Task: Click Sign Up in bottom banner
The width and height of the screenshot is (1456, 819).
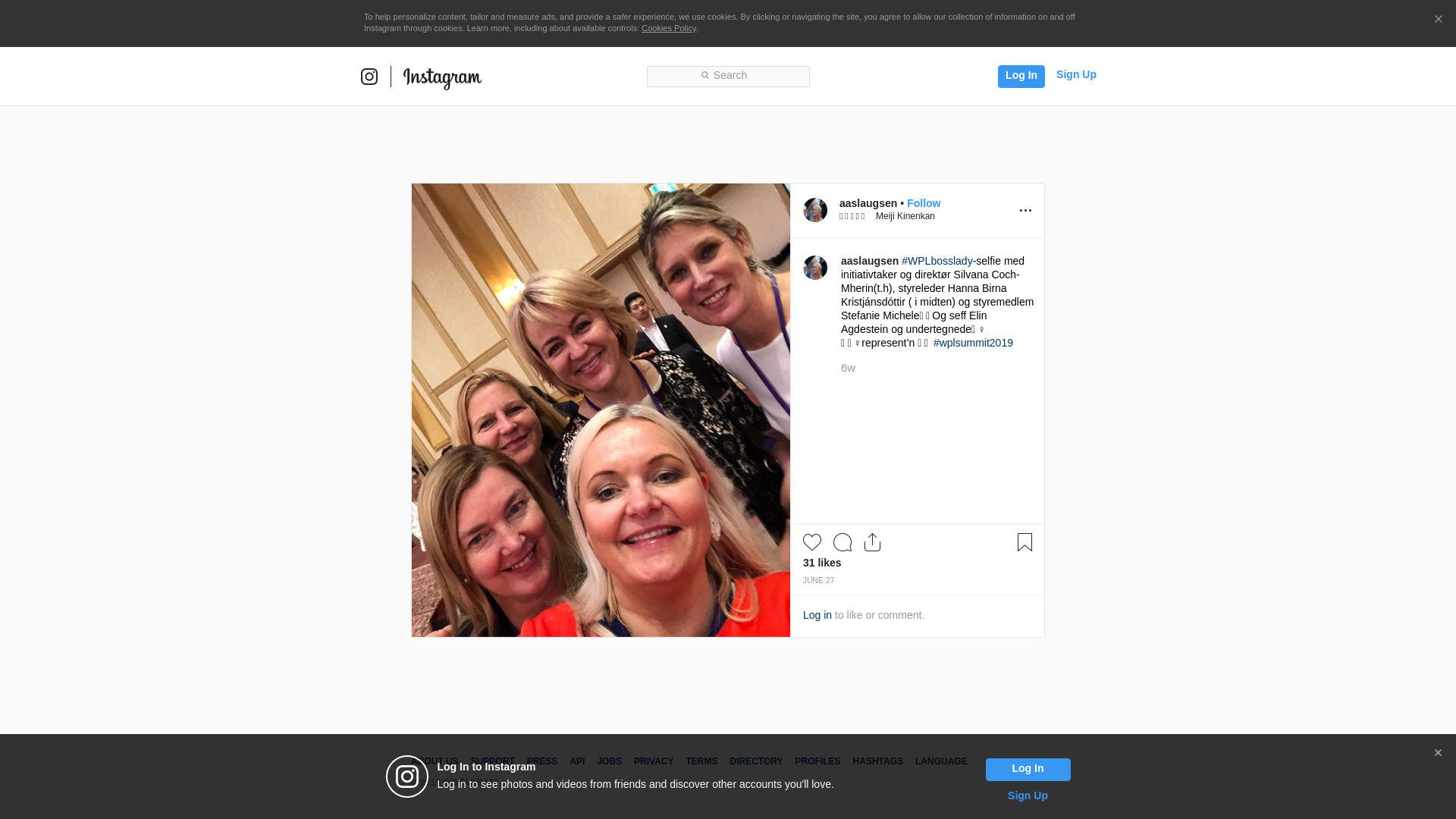Action: [1028, 795]
